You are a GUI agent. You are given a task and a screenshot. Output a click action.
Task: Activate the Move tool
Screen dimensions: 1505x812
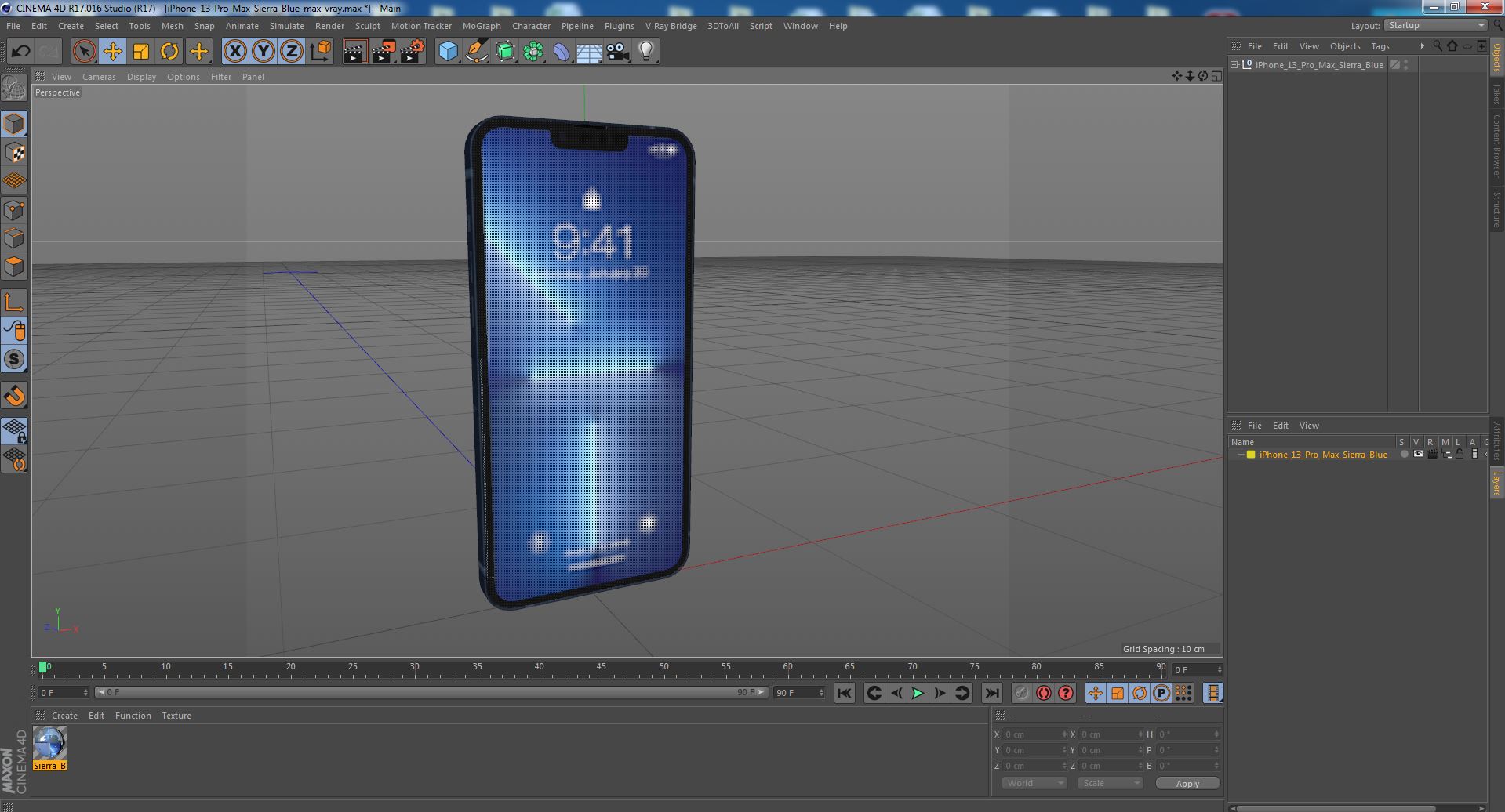pyautogui.click(x=113, y=52)
